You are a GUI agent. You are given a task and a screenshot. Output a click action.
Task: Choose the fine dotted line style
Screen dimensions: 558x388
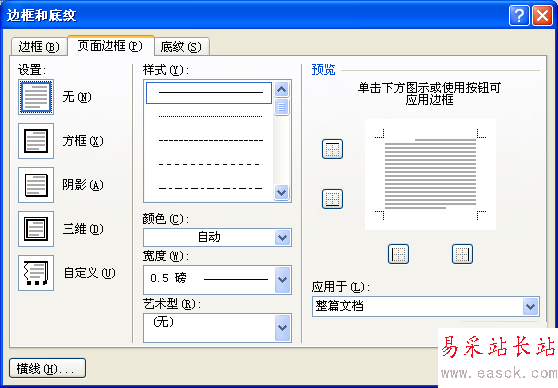click(x=210, y=116)
